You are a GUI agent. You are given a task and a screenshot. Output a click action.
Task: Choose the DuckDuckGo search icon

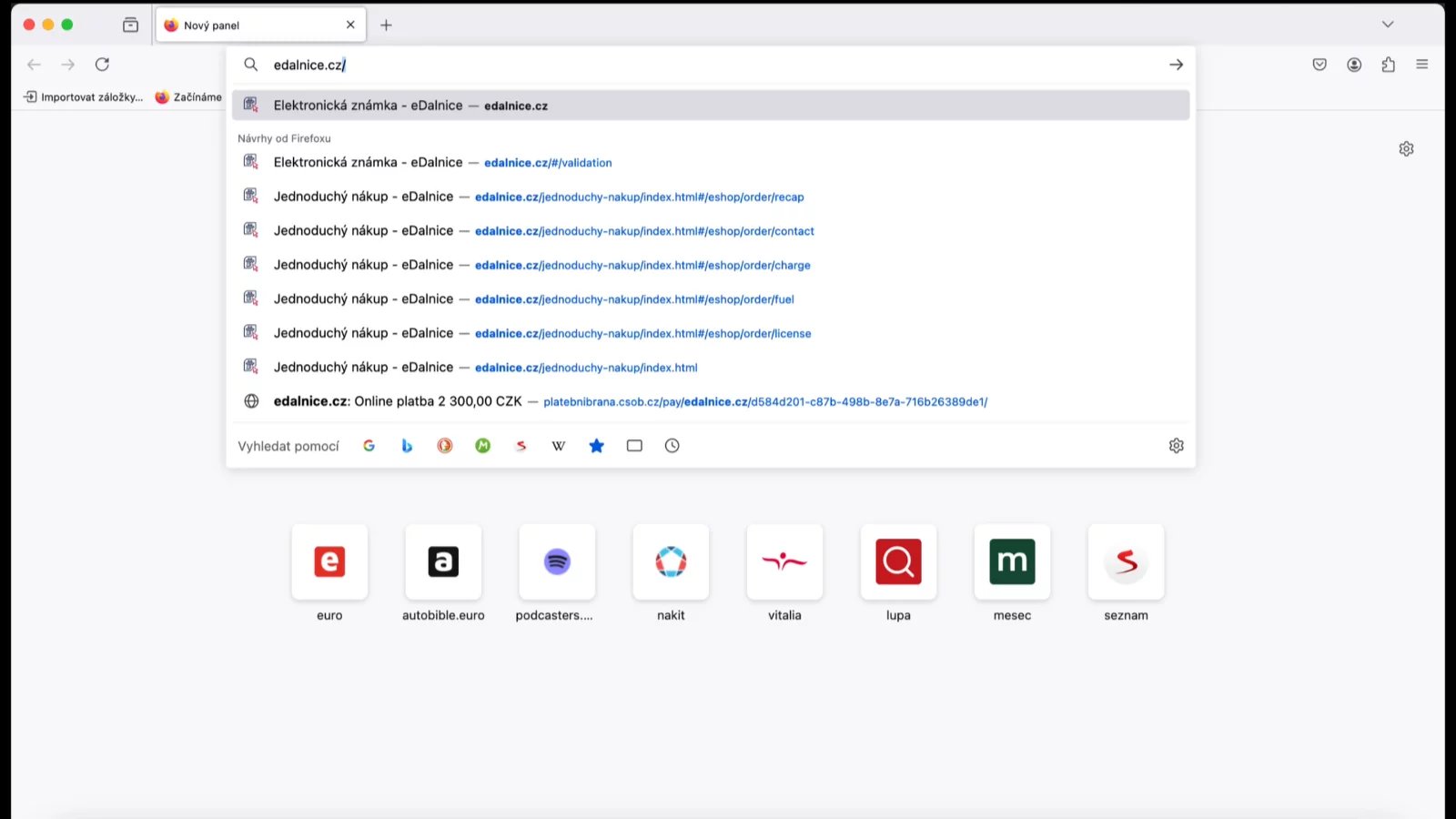445,446
